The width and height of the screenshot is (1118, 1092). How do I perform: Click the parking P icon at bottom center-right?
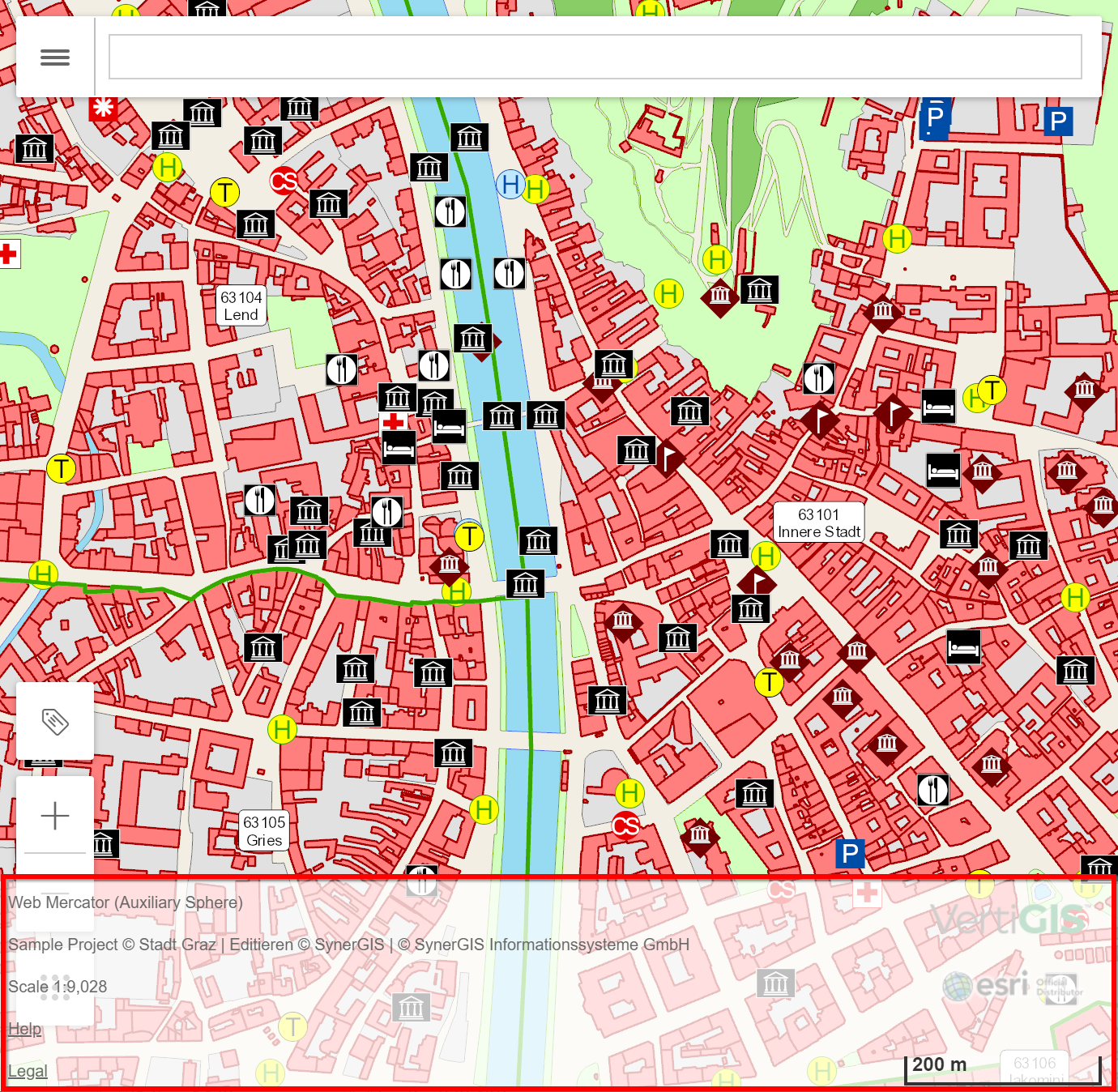(x=850, y=853)
